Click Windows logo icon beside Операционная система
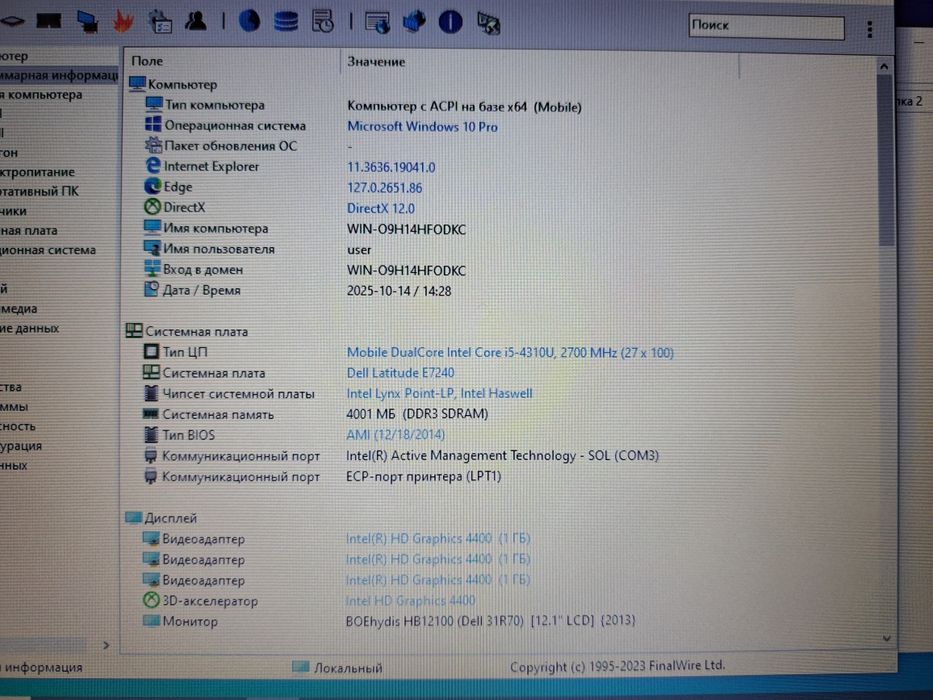Screen dimensions: 933x700 pyautogui.click(x=153, y=124)
